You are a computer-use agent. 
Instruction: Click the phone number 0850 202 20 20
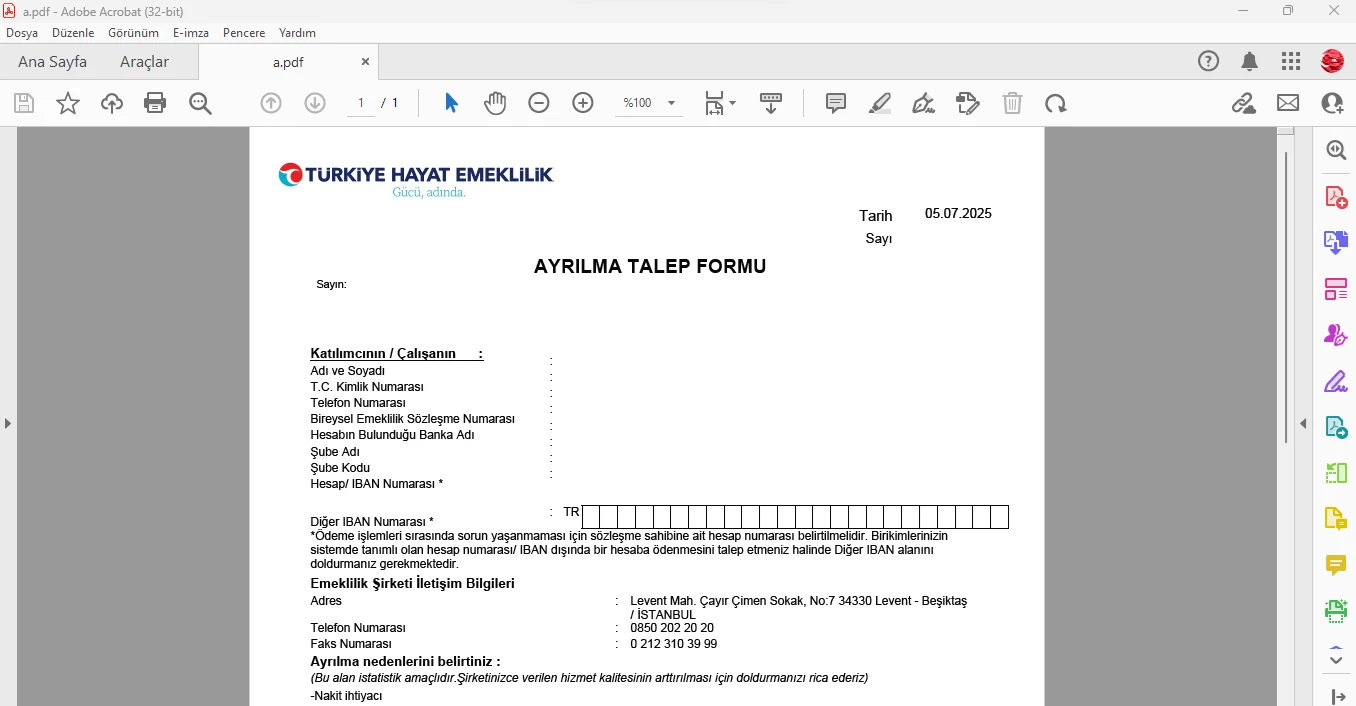tap(672, 628)
